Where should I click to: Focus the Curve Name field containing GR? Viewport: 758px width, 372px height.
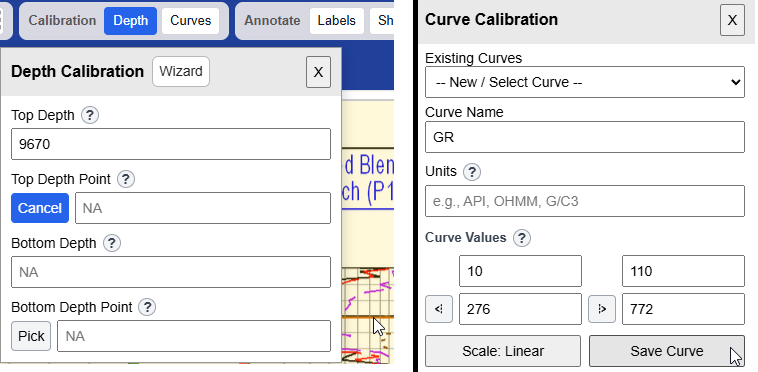pyautogui.click(x=585, y=137)
